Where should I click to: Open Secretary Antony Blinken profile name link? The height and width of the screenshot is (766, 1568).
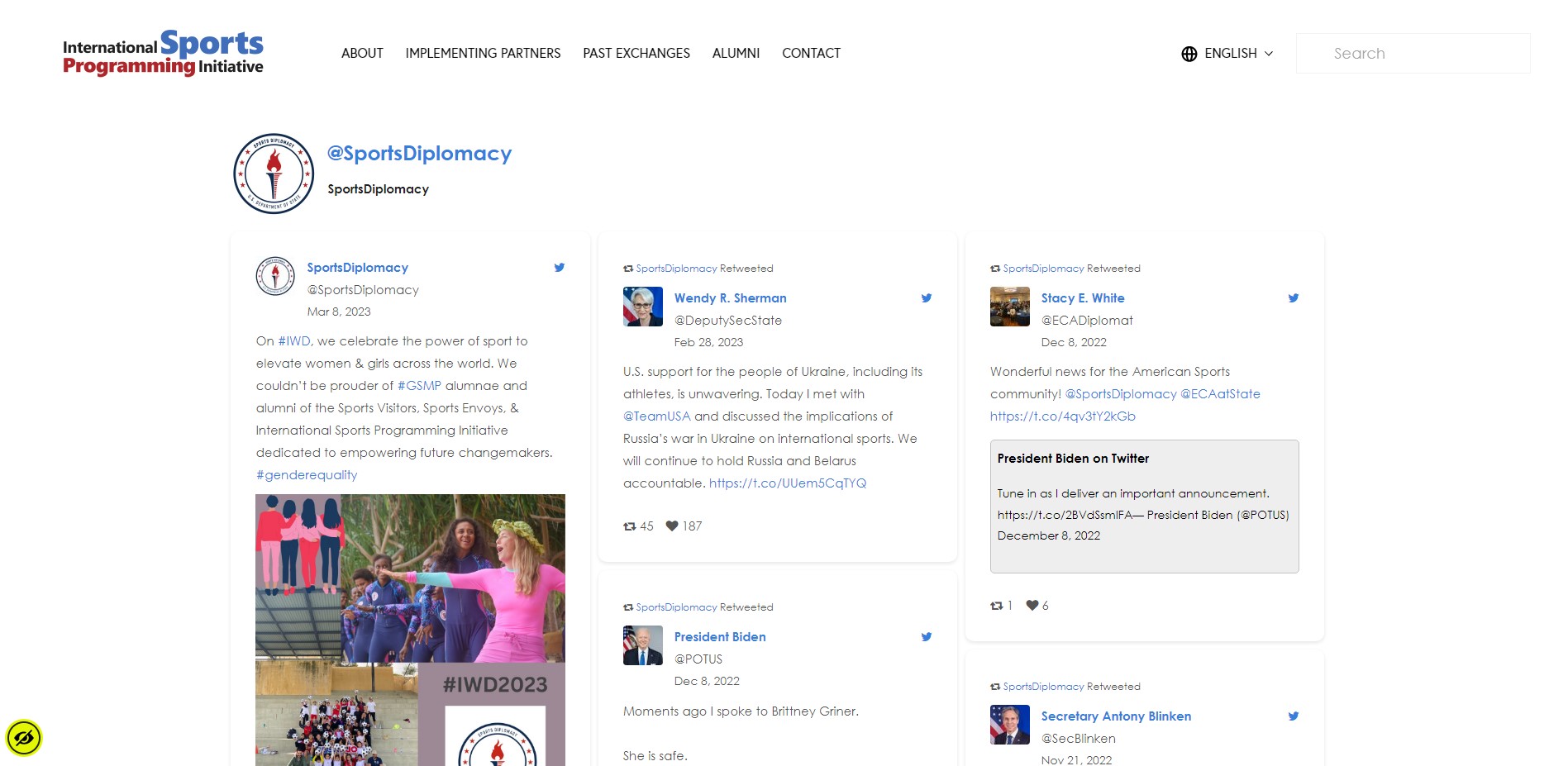tap(1116, 716)
